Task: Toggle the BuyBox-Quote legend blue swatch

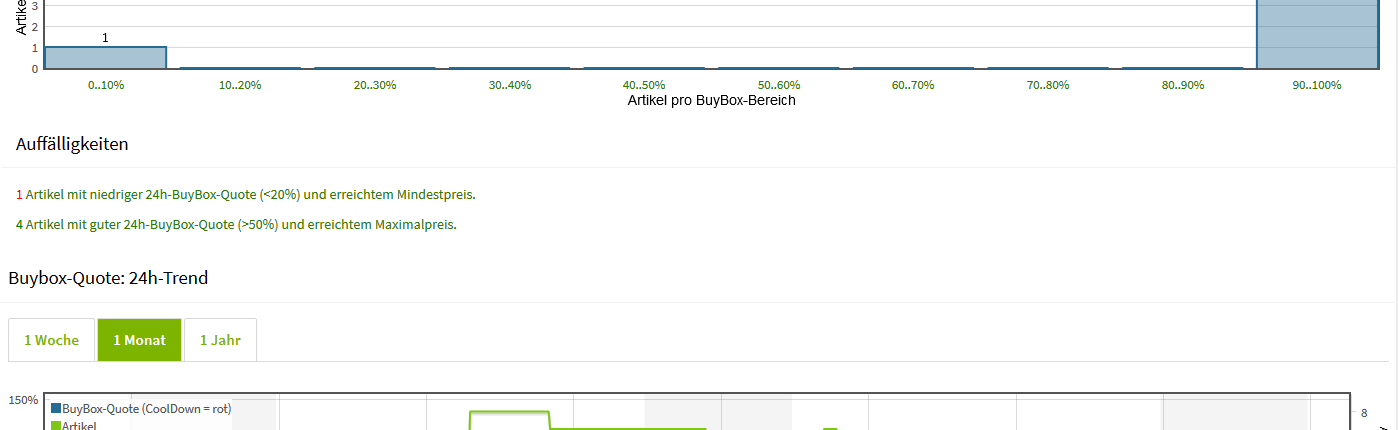Action: tap(56, 409)
